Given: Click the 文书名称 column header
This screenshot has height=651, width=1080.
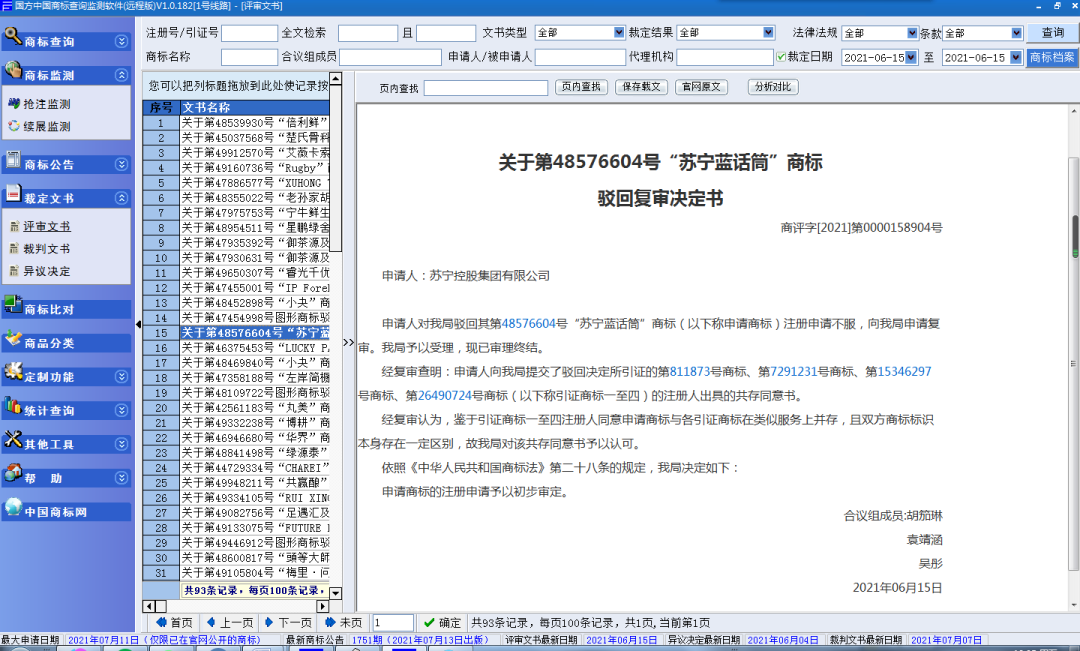Looking at the screenshot, I should pyautogui.click(x=255, y=107).
